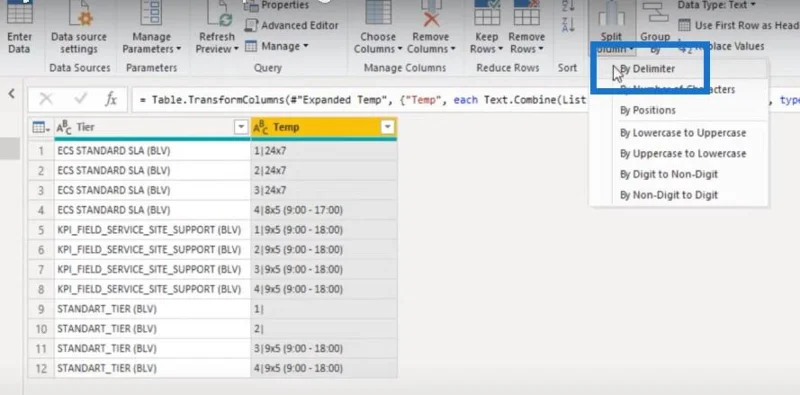Select the cell 4|8x5 (9:00 - 17:00)
The height and width of the screenshot is (395, 800).
pos(323,210)
